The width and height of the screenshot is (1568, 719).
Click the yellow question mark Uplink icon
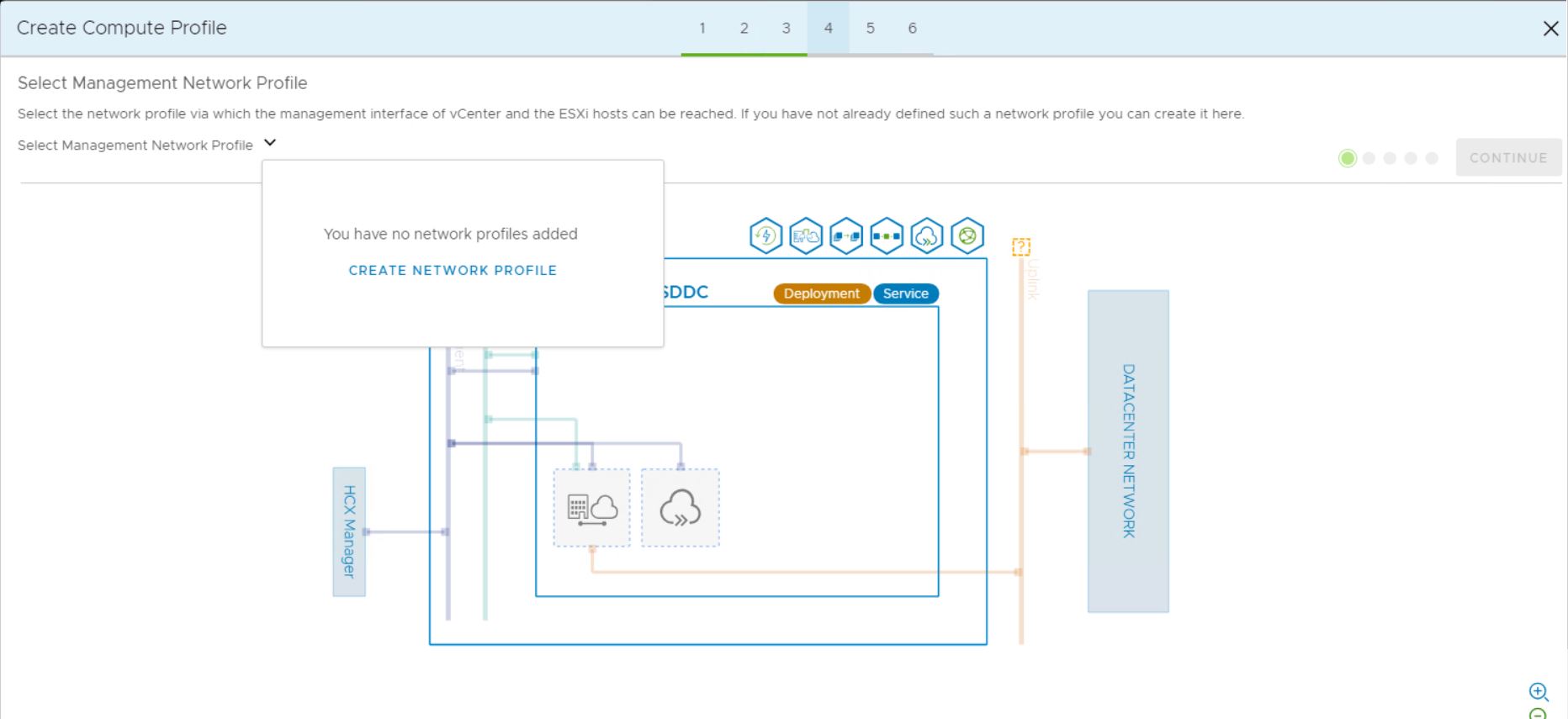pos(1021,246)
